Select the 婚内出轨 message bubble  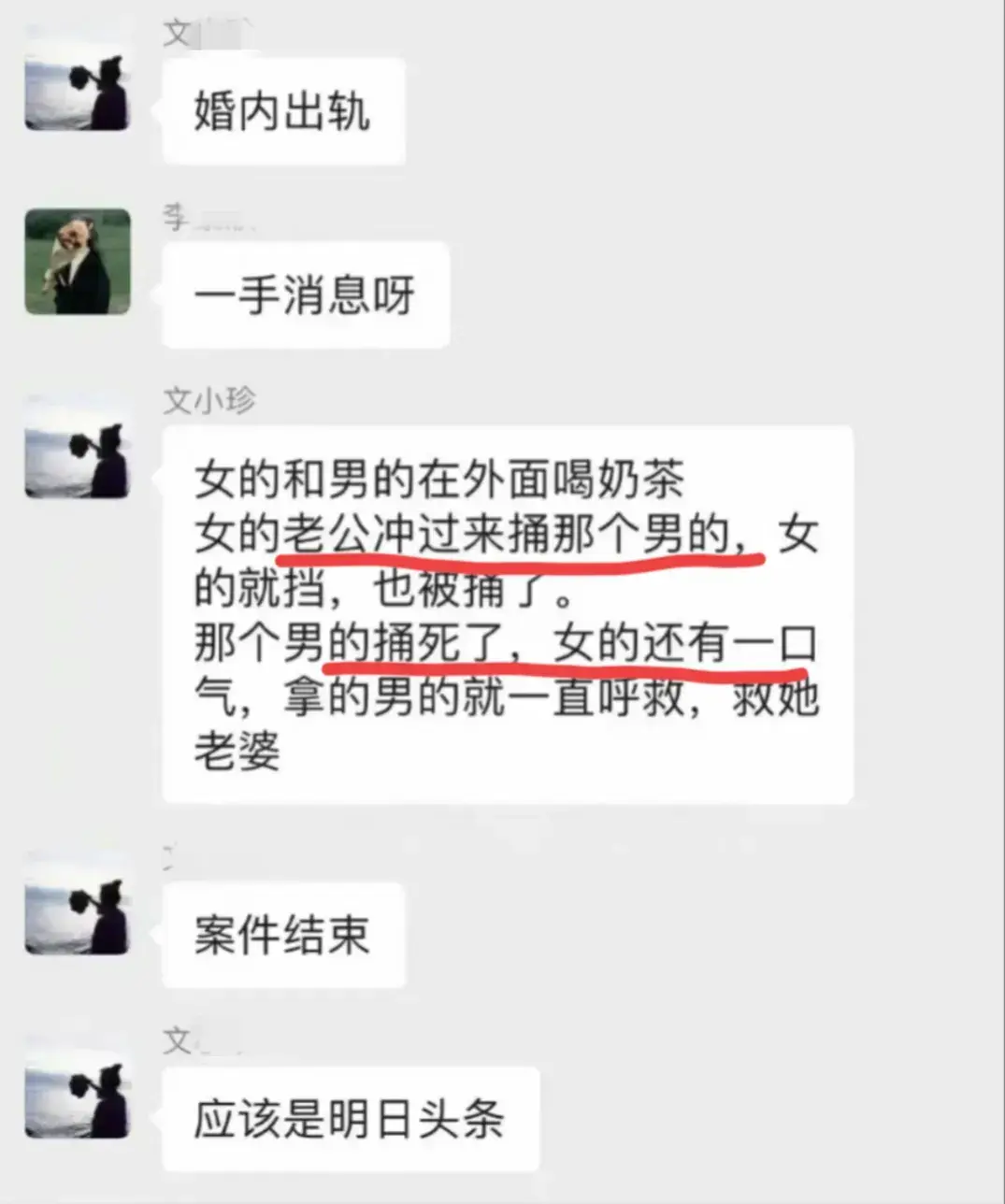click(x=283, y=111)
